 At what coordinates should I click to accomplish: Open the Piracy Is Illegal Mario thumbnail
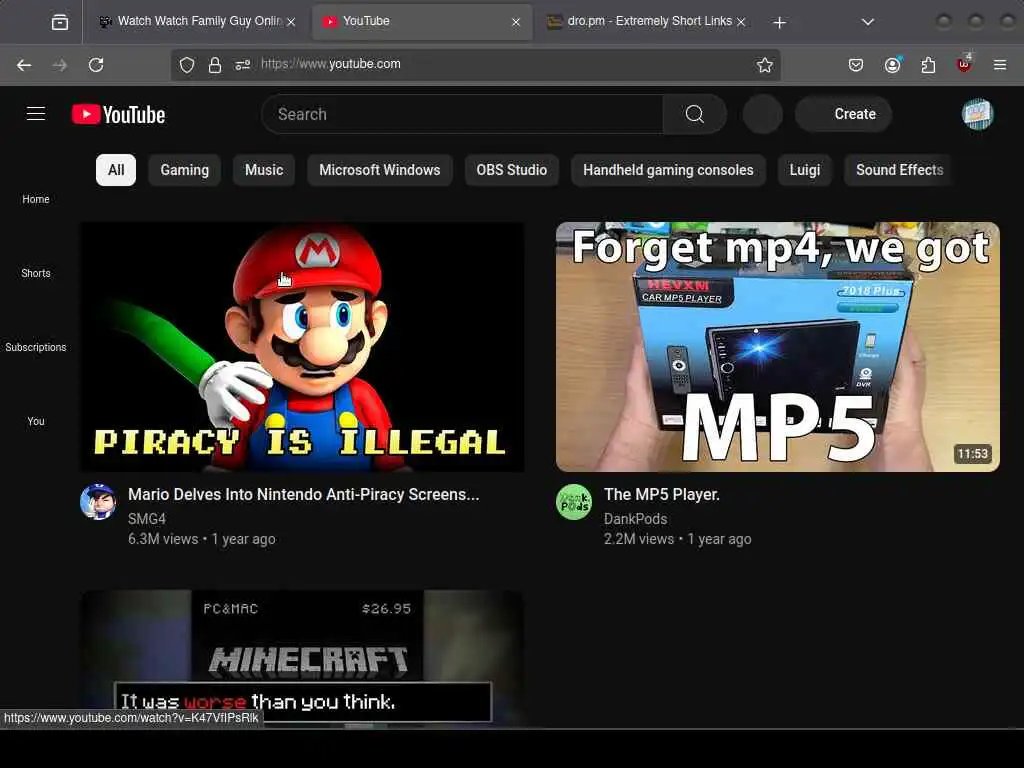(x=302, y=347)
